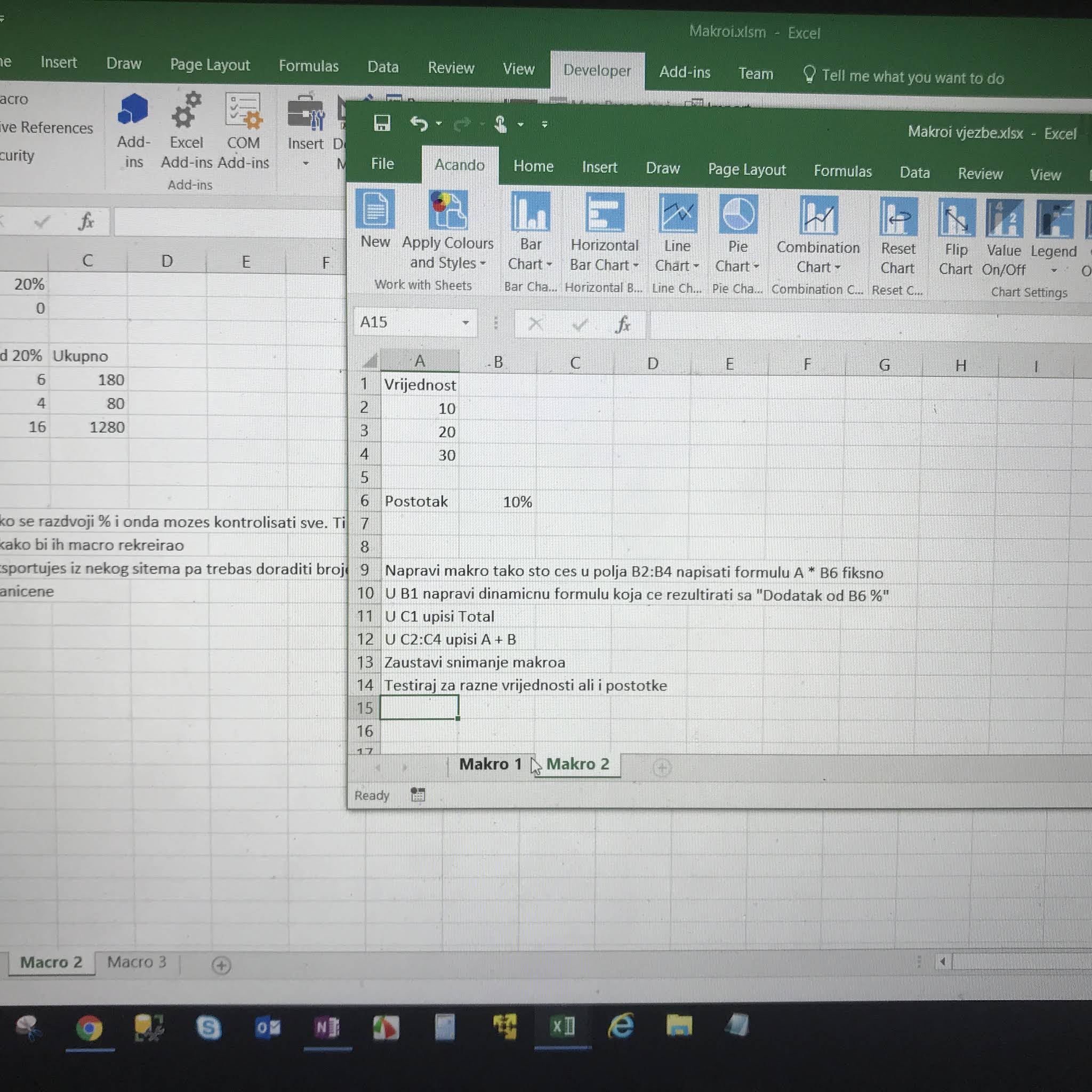Open the Pie Chart ribbon icon

coord(737,215)
